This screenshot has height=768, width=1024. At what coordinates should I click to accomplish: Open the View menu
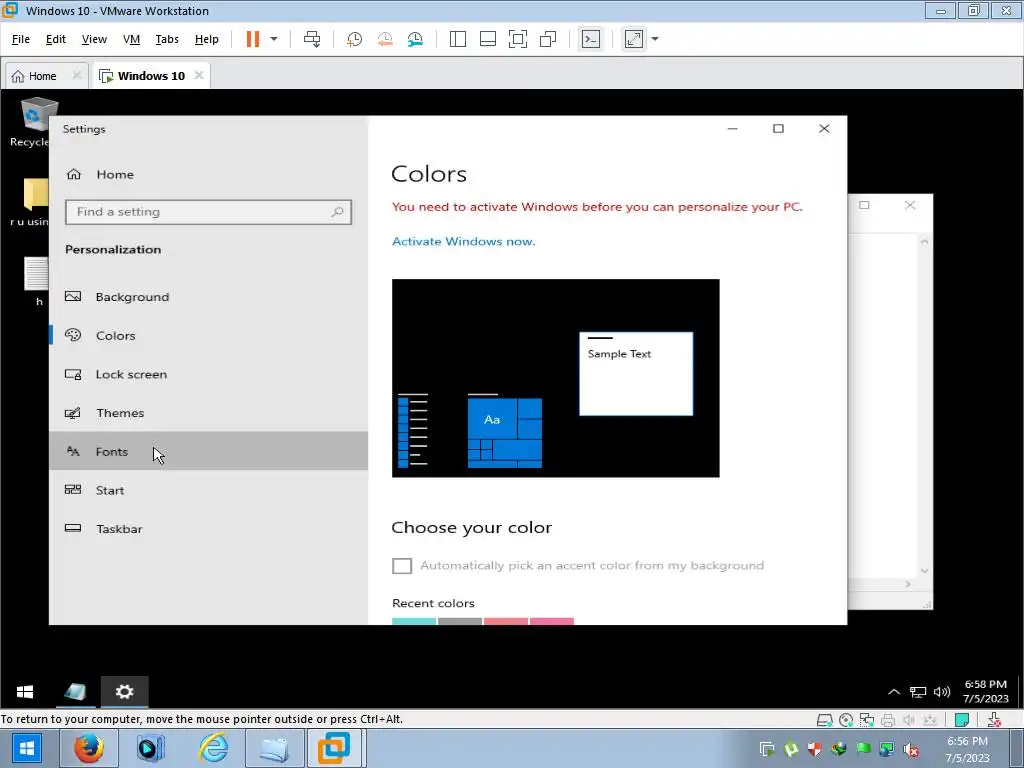94,39
